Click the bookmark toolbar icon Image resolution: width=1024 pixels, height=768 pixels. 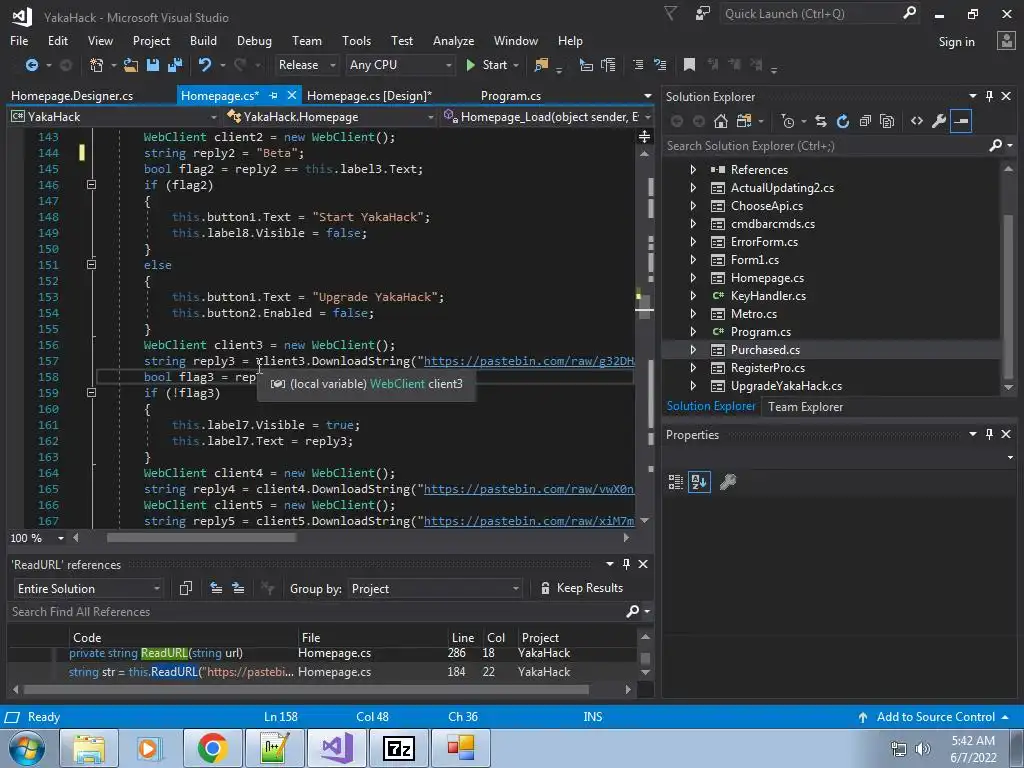click(689, 65)
